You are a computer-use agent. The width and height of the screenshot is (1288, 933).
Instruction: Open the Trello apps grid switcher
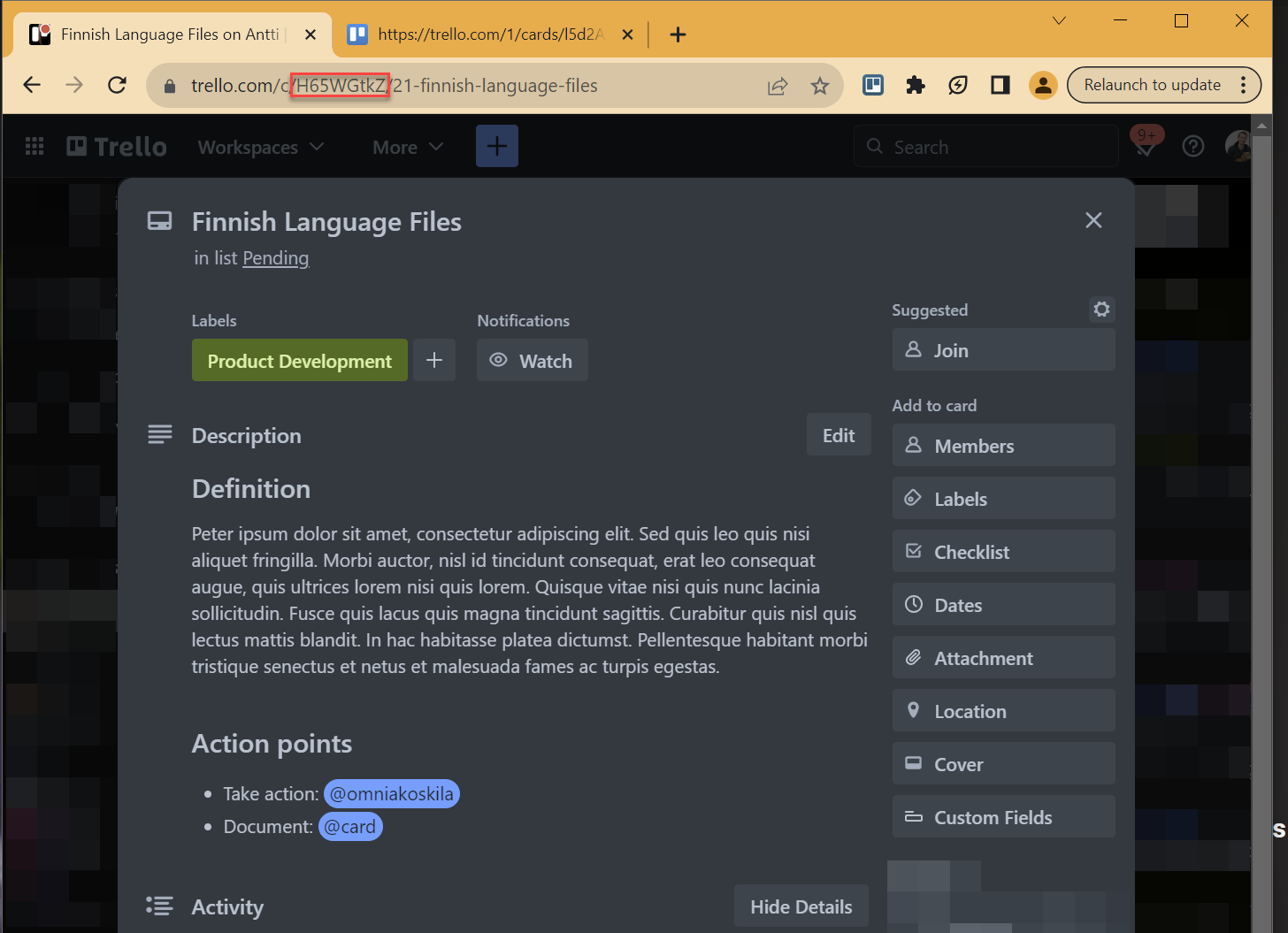[x=34, y=147]
